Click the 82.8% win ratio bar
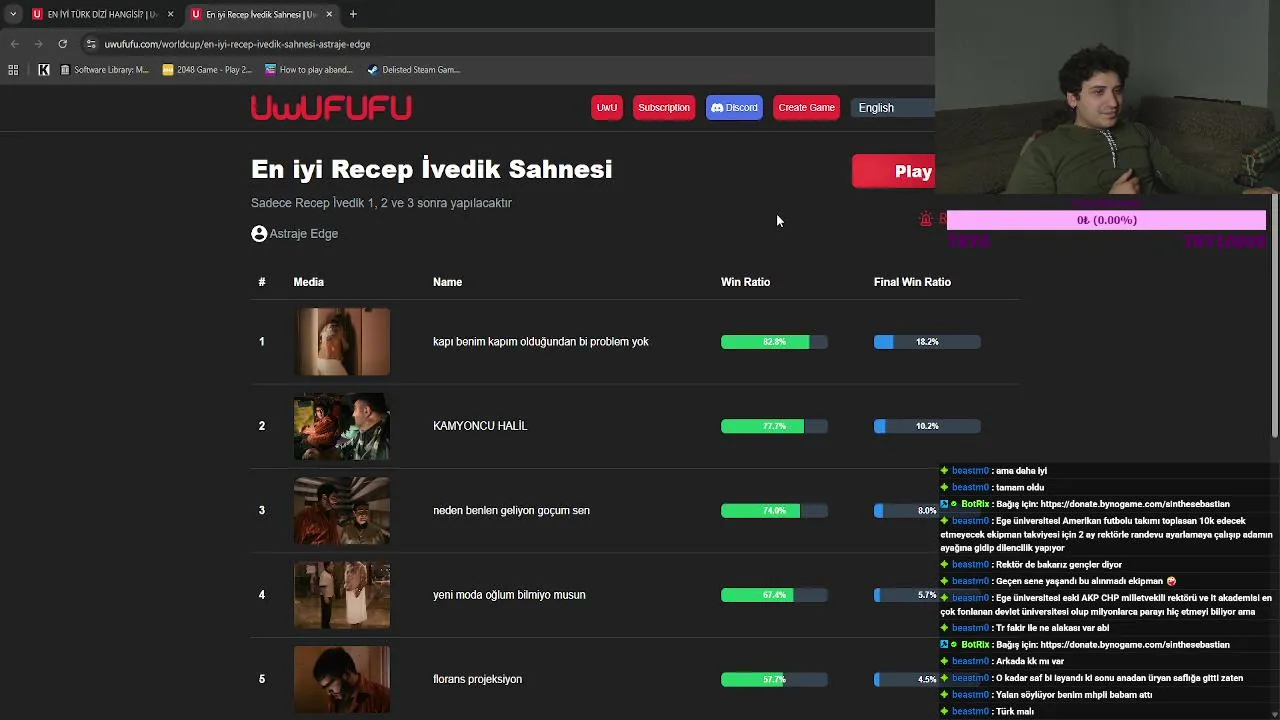The width and height of the screenshot is (1280, 720). 774,342
